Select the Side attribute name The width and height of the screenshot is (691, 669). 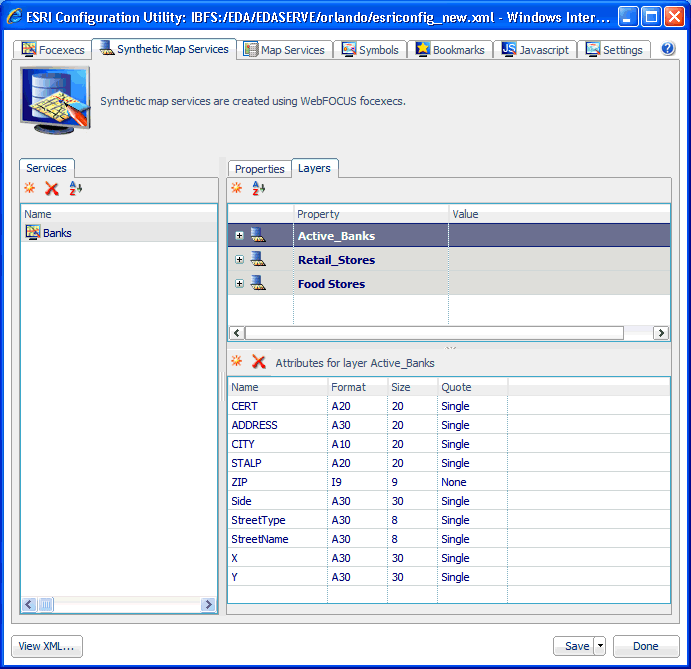(x=241, y=501)
